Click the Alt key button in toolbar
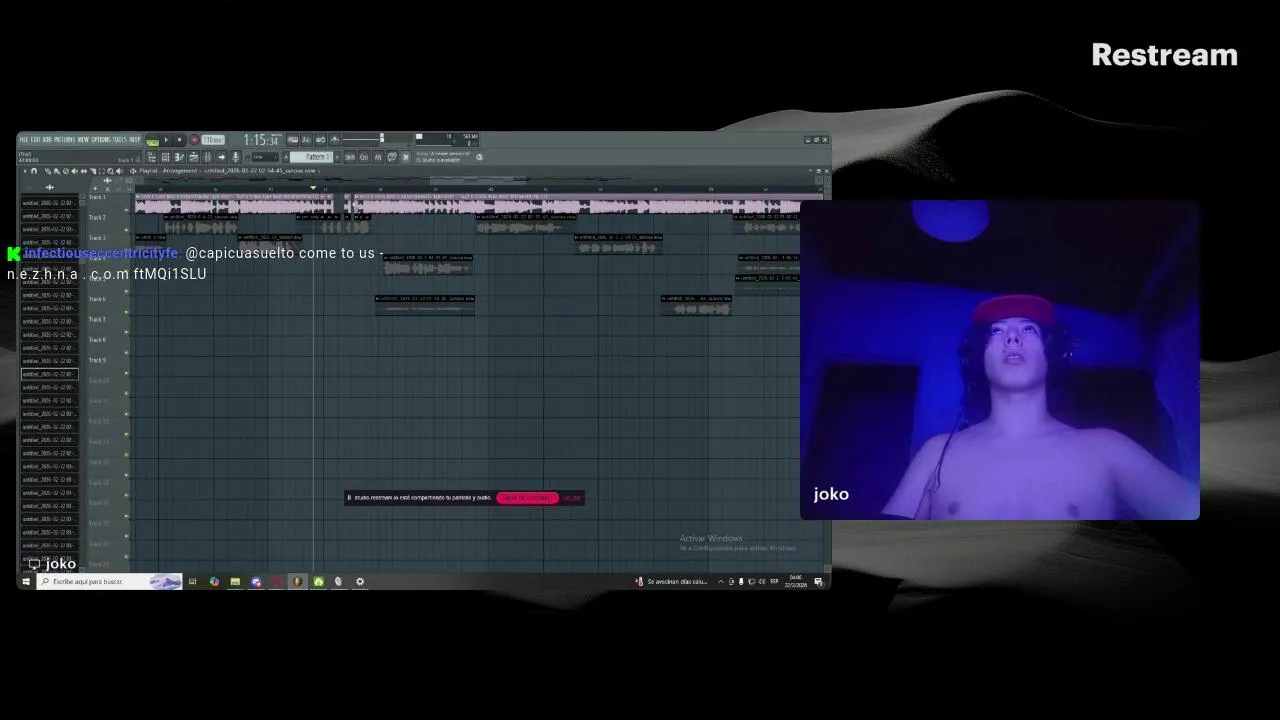 [x=377, y=157]
